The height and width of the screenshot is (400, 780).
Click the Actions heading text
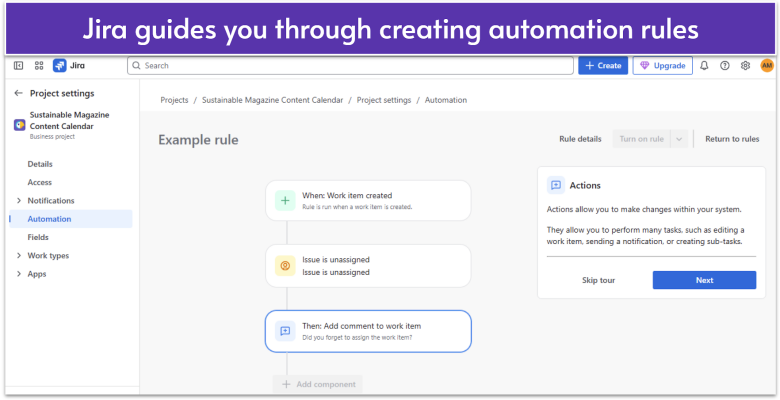click(585, 185)
